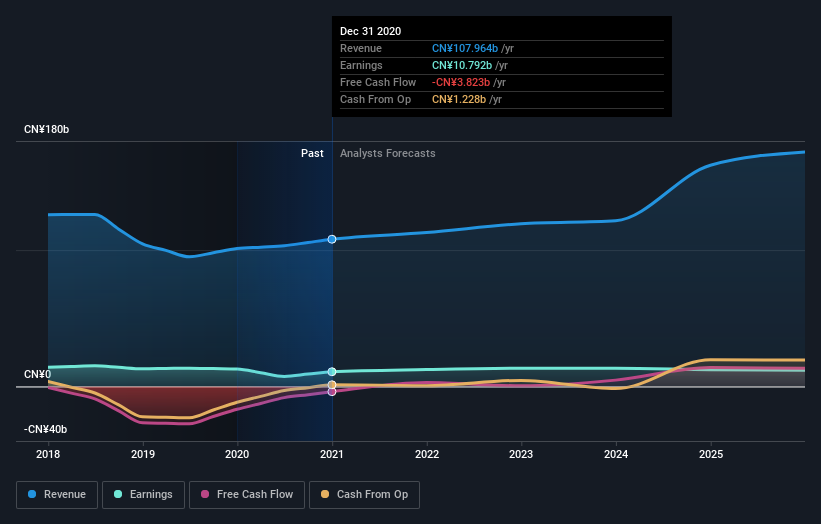Image resolution: width=821 pixels, height=524 pixels.
Task: Click the CN¥180b y-axis label
Action: point(47,129)
